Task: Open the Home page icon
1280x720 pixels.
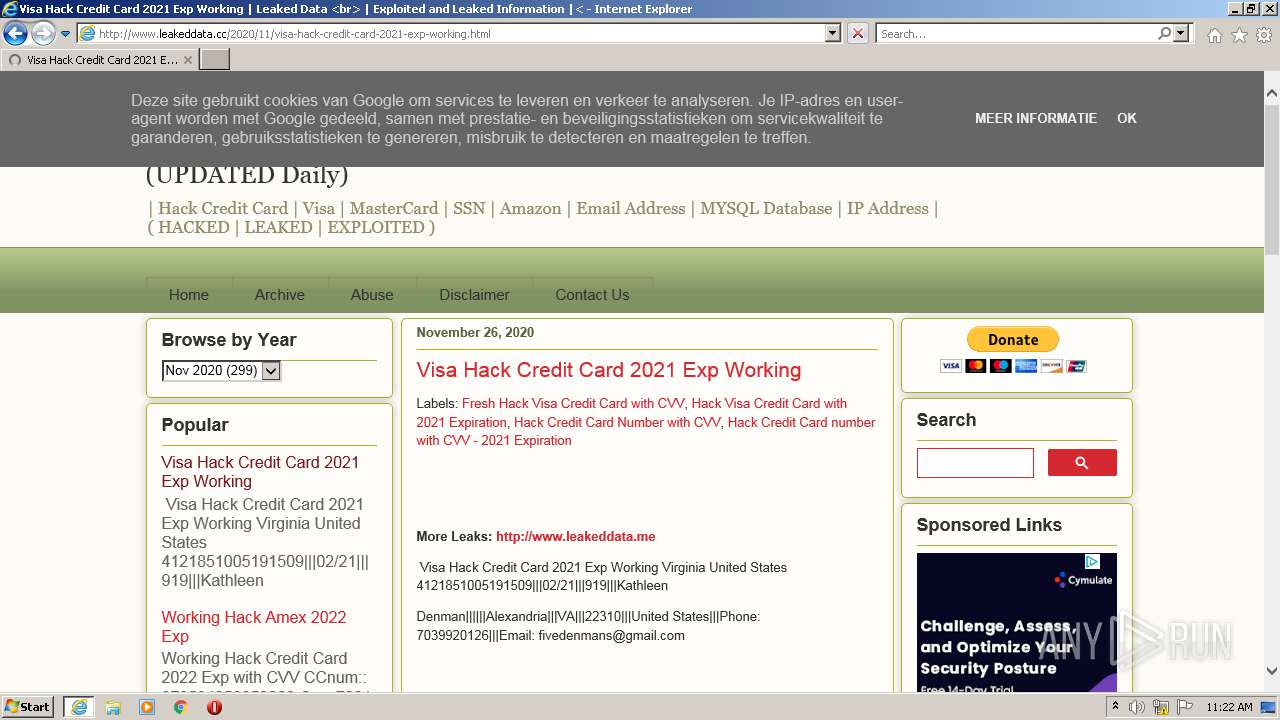Action: (x=1214, y=35)
